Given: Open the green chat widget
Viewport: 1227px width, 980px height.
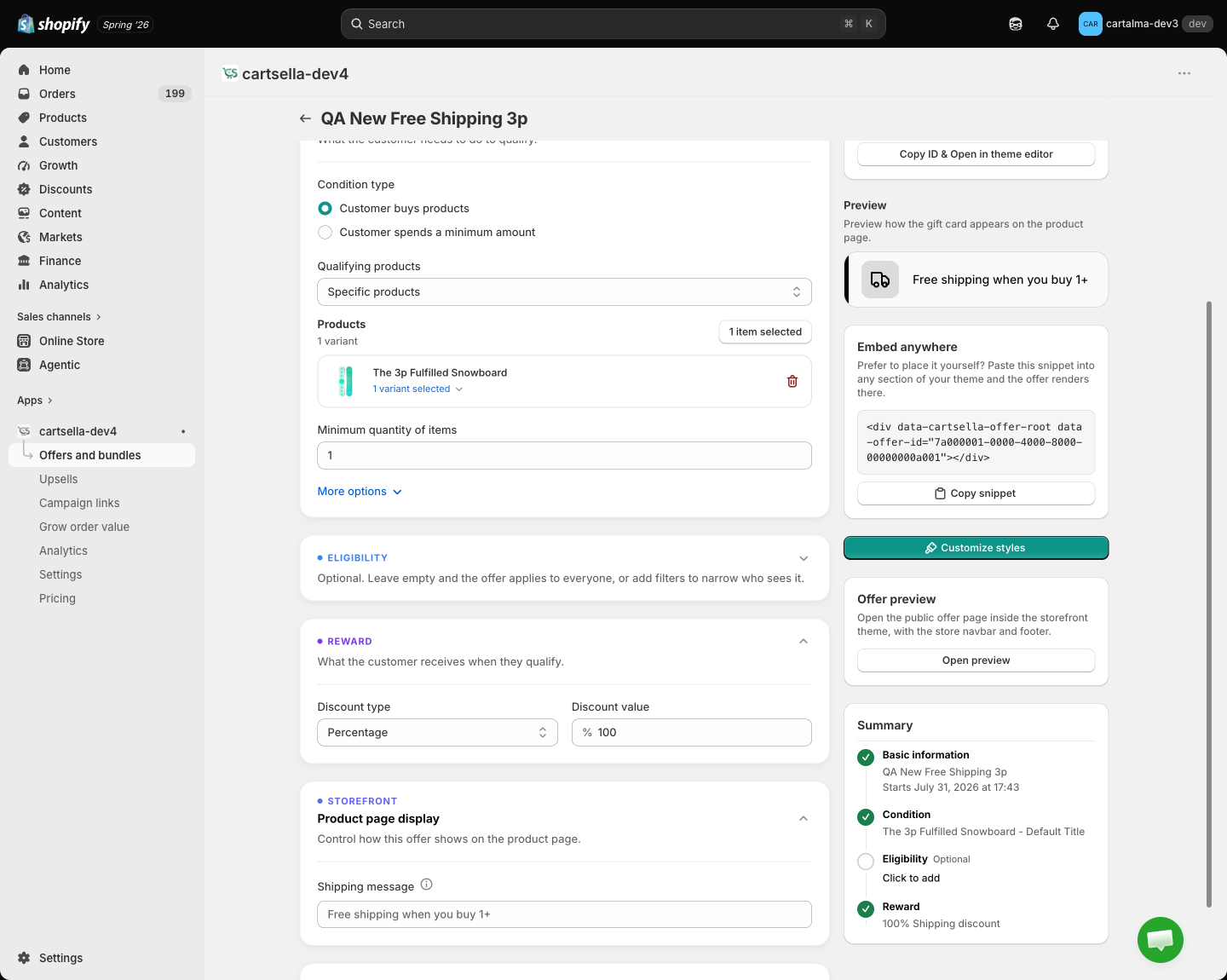Looking at the screenshot, I should click(x=1161, y=940).
